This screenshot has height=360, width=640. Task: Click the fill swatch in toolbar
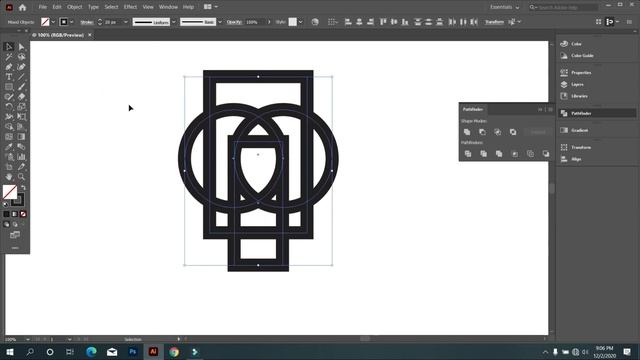[x=10, y=192]
